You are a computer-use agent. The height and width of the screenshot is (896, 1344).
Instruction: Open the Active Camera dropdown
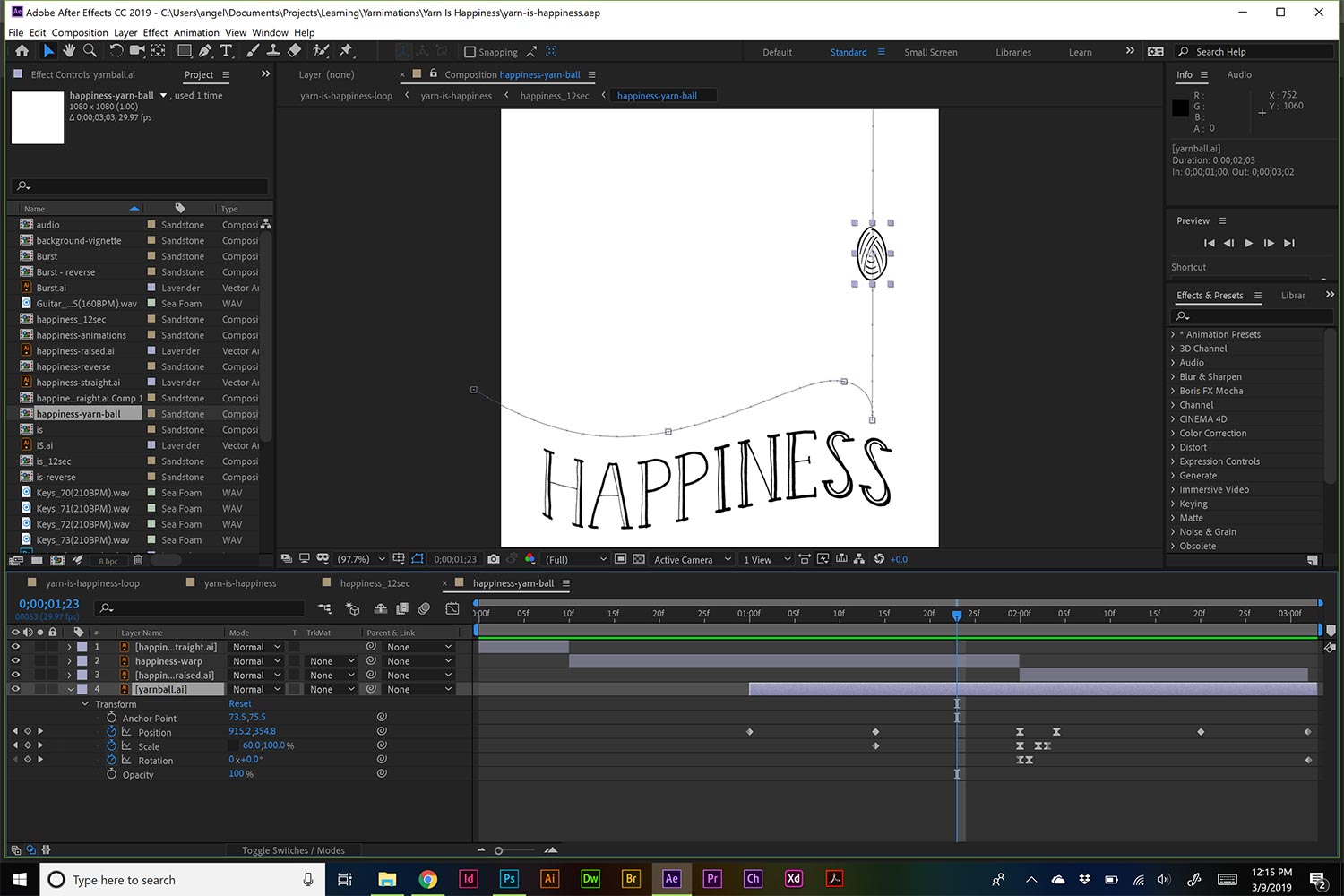692,559
